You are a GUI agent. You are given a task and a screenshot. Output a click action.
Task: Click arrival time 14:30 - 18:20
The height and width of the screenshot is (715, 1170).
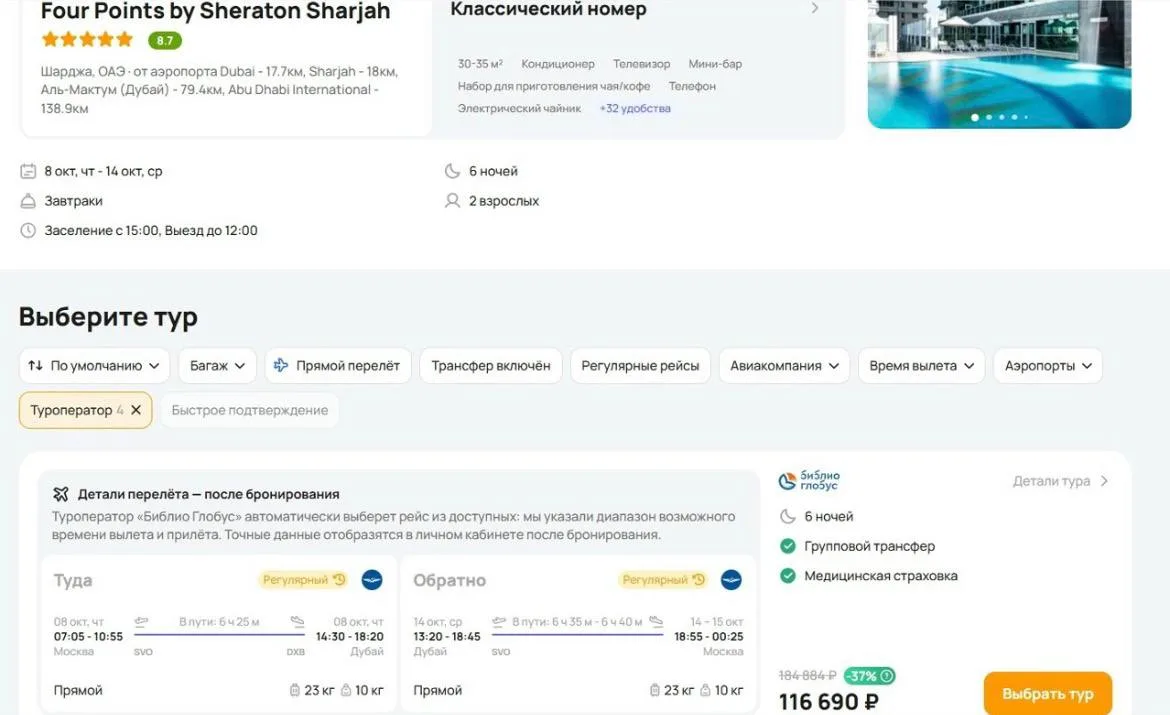pos(349,637)
